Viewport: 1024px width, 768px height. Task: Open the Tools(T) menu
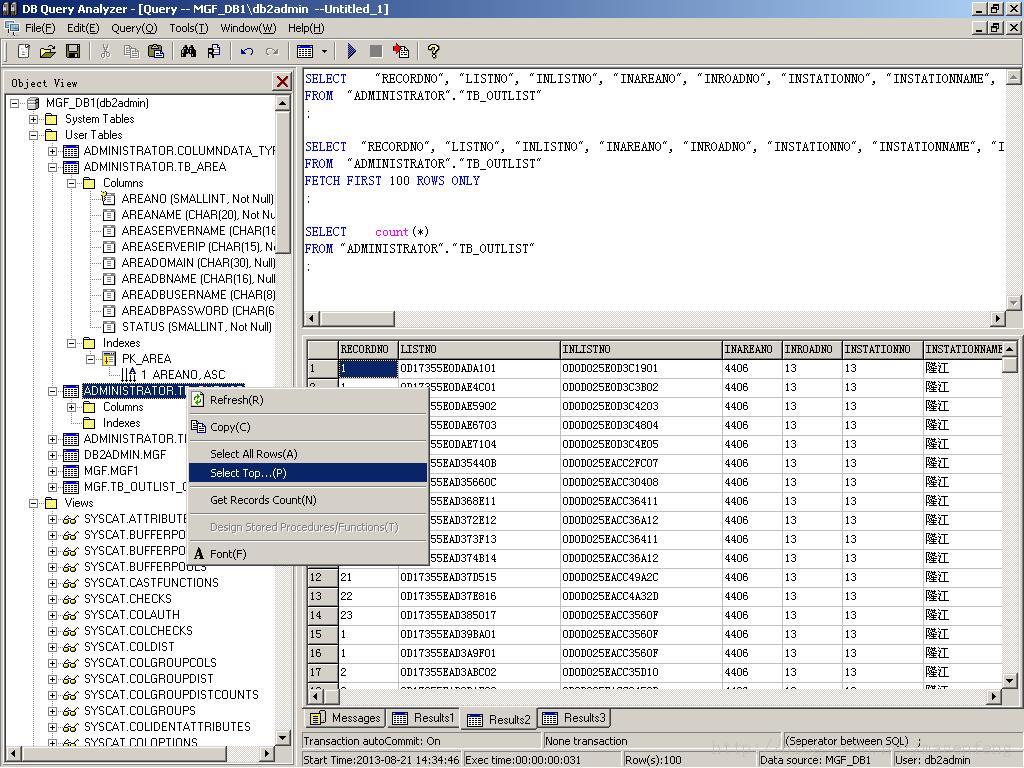tap(189, 28)
